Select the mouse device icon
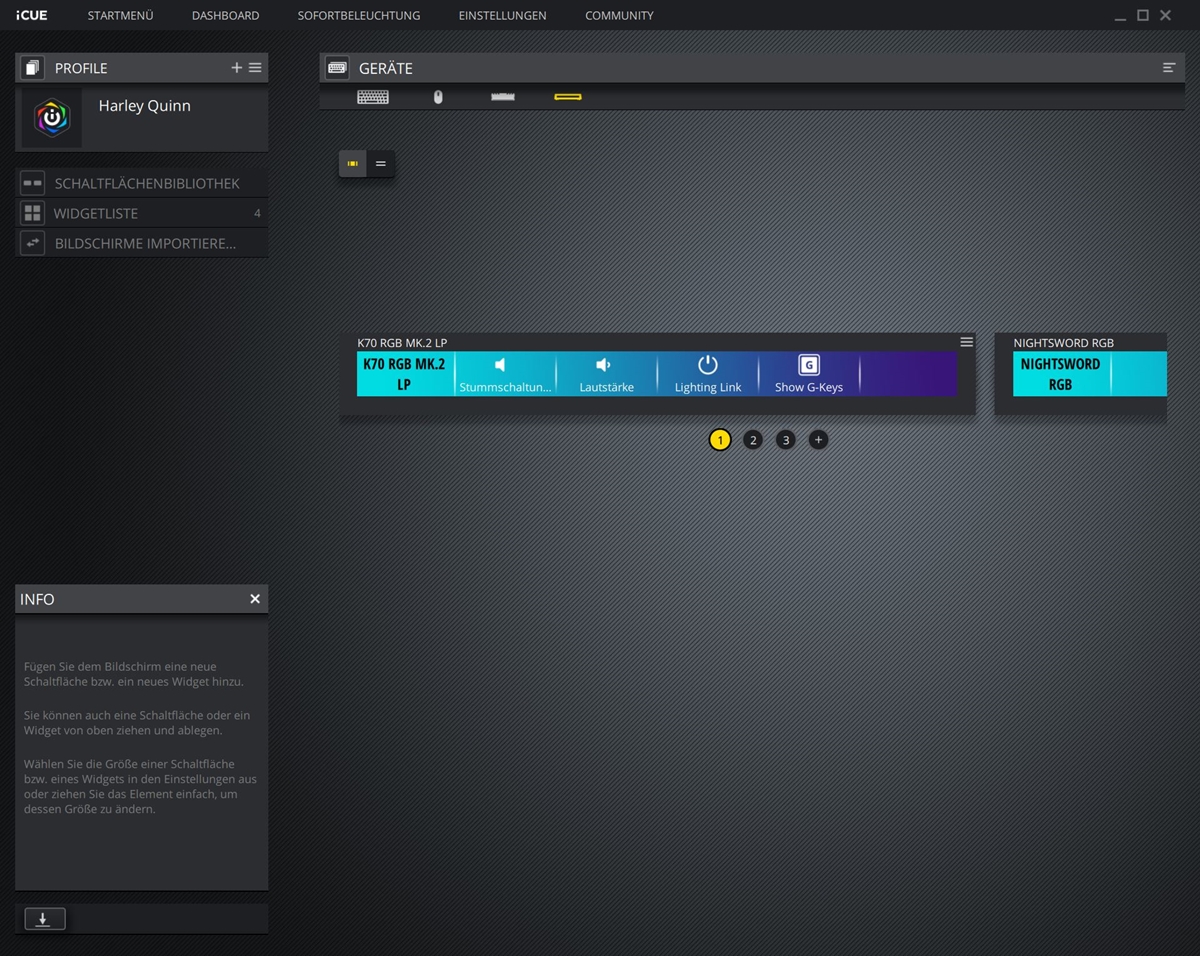The height and width of the screenshot is (956, 1200). (x=438, y=97)
